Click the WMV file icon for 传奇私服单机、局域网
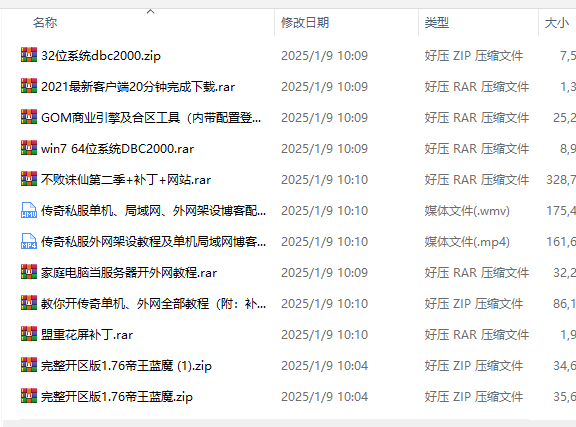The image size is (576, 427). point(29,210)
